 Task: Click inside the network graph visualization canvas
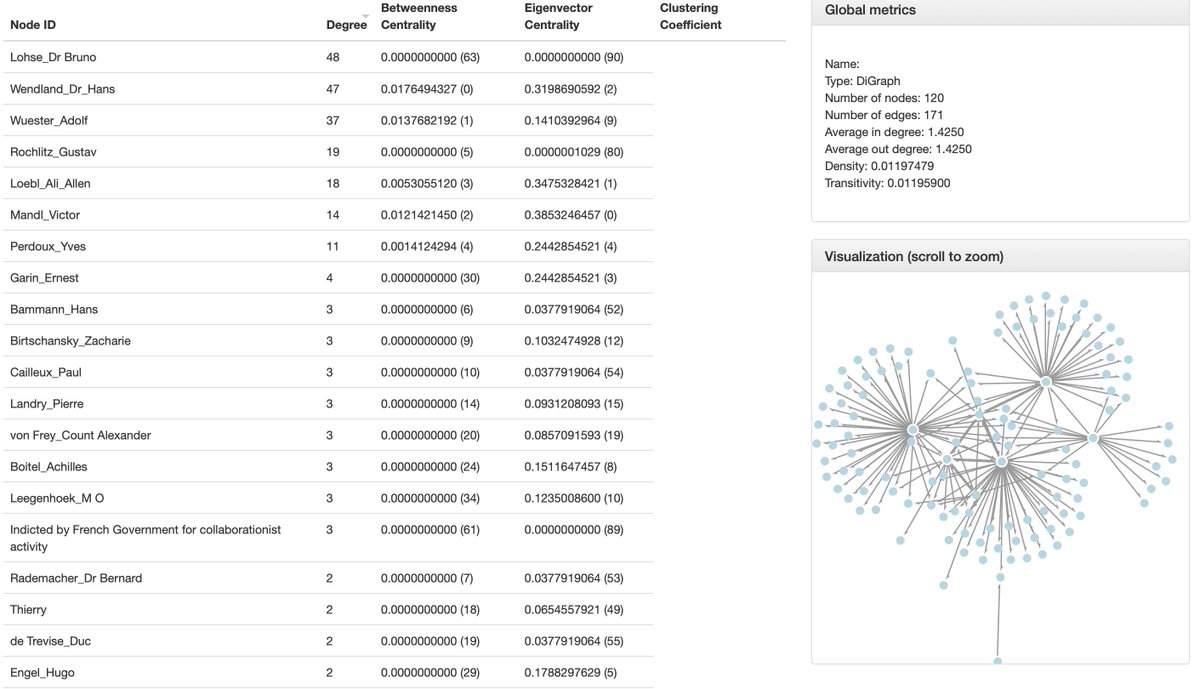pos(1000,467)
